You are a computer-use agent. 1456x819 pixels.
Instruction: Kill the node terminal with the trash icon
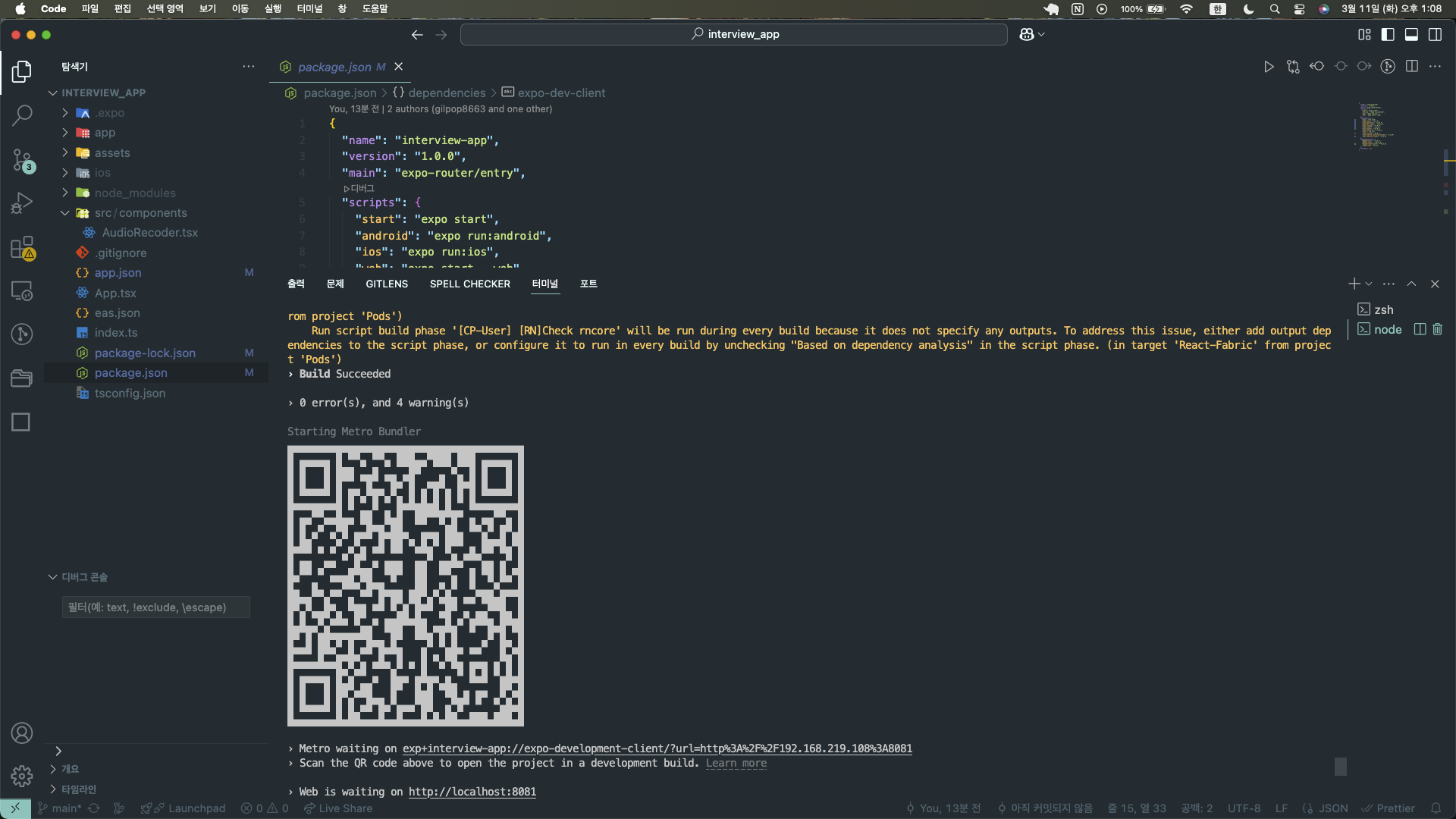pos(1437,329)
